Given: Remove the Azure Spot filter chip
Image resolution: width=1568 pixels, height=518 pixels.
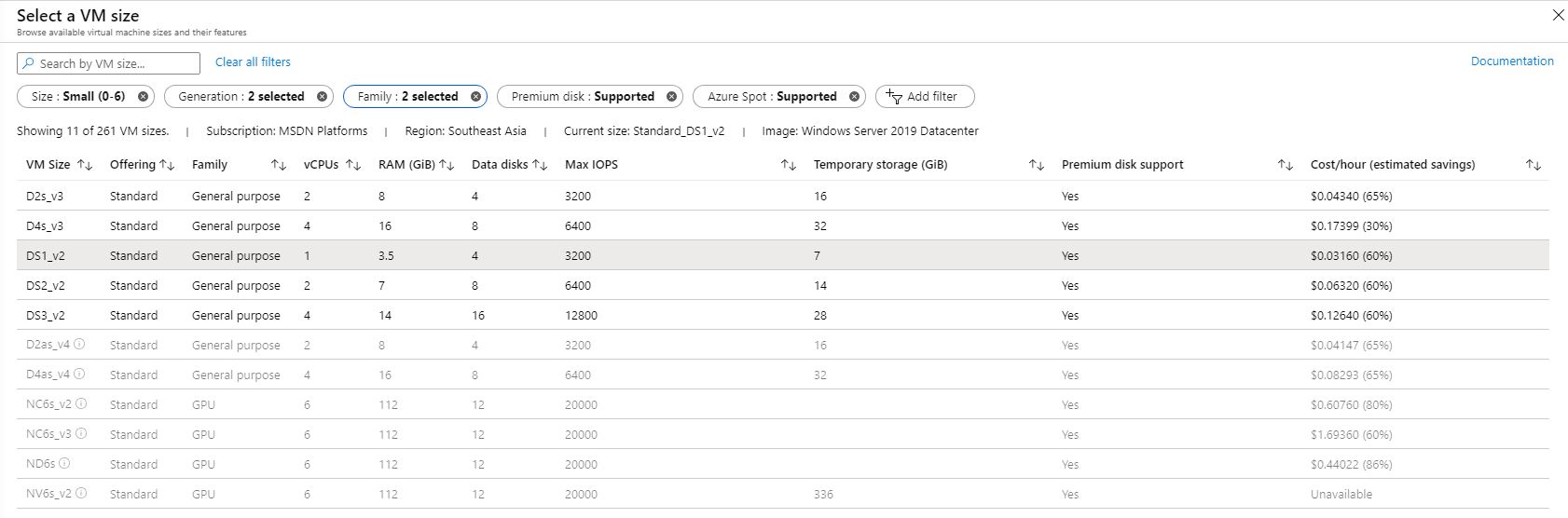Looking at the screenshot, I should (x=854, y=97).
